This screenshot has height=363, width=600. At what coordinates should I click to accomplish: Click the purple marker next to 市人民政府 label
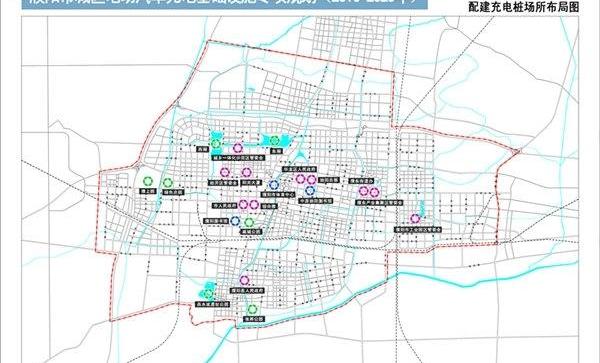[243, 205]
